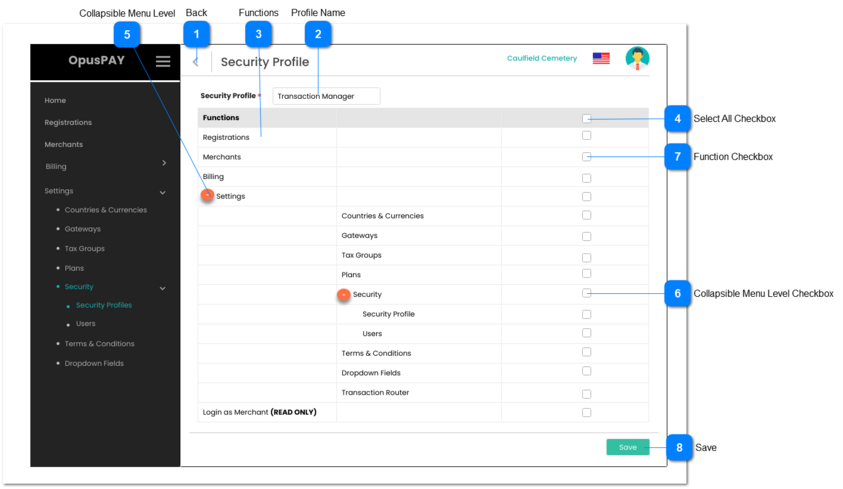Screen dimensions: 843x489
Task: Open Countries & Currencies sidebar item
Action: tap(105, 210)
